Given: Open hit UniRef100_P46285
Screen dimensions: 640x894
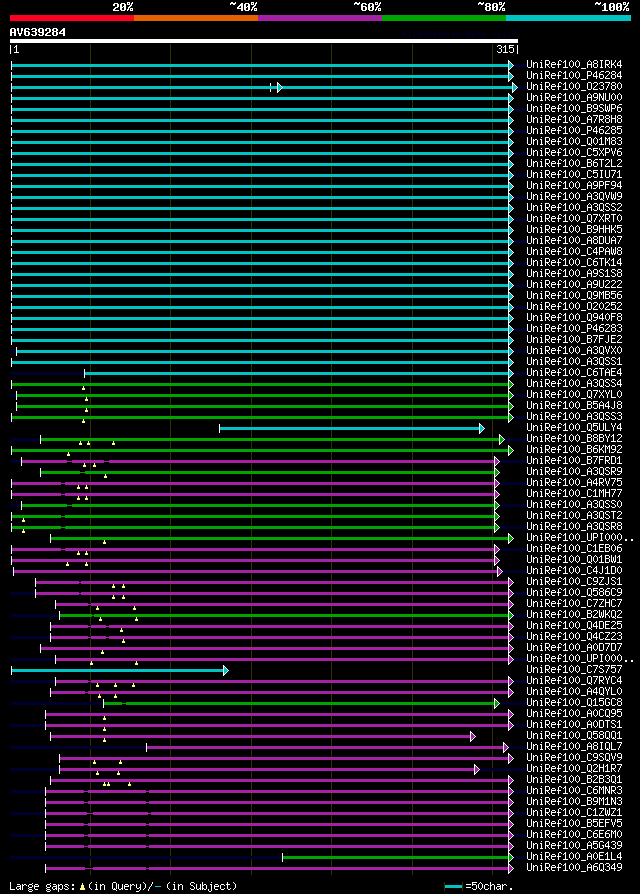Looking at the screenshot, I should [x=574, y=131].
